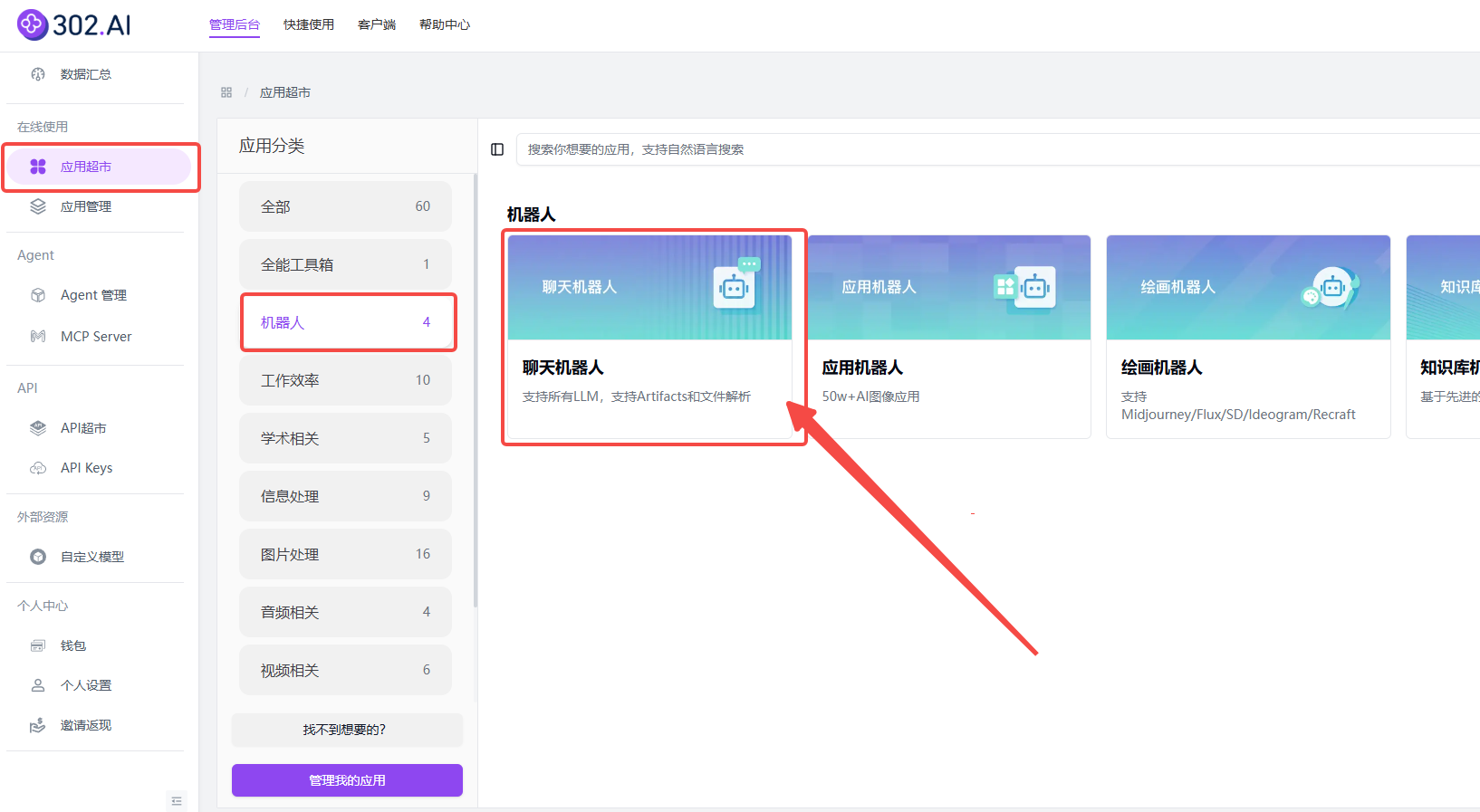Click the 302.AI logo
The width and height of the screenshot is (1480, 812).
74,24
